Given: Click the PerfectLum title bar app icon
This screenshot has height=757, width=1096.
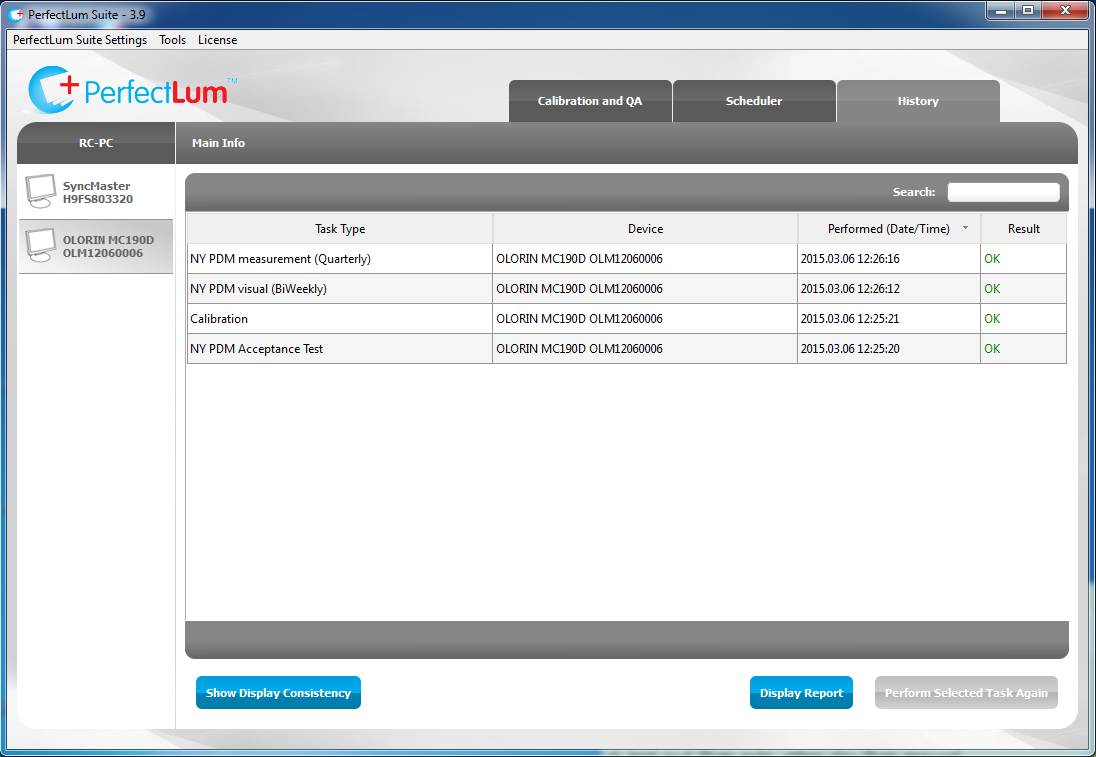Looking at the screenshot, I should click(15, 14).
